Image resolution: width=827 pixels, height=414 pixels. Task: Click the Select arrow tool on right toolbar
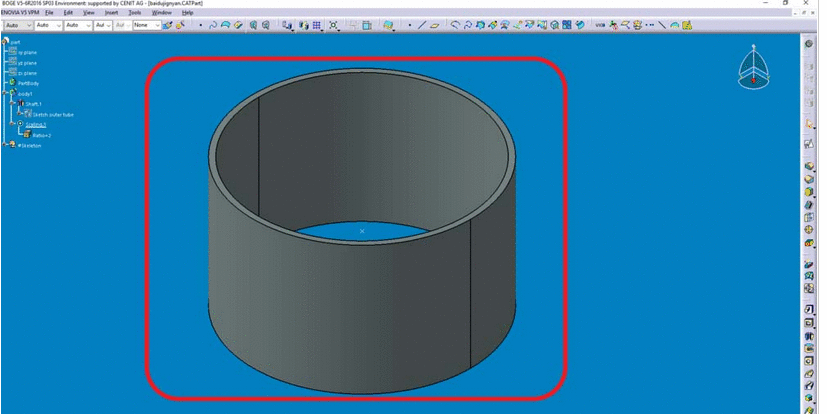(x=808, y=124)
